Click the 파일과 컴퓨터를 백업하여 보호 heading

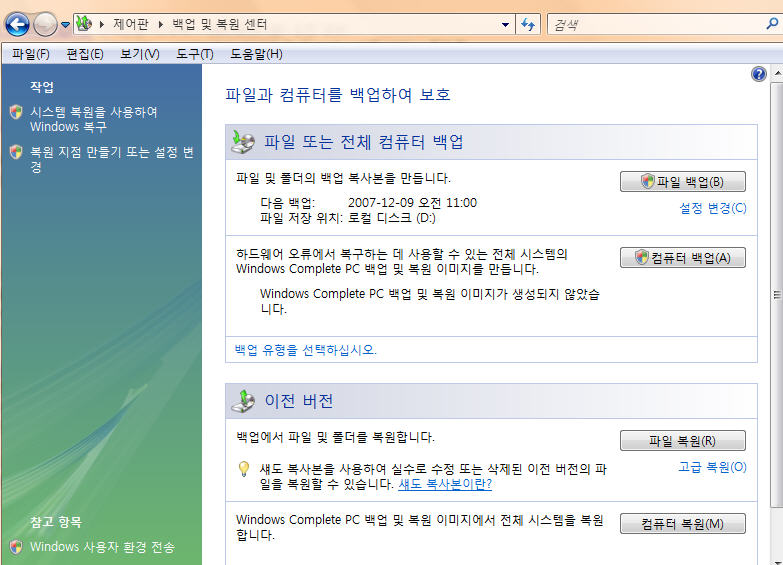pyautogui.click(x=338, y=95)
